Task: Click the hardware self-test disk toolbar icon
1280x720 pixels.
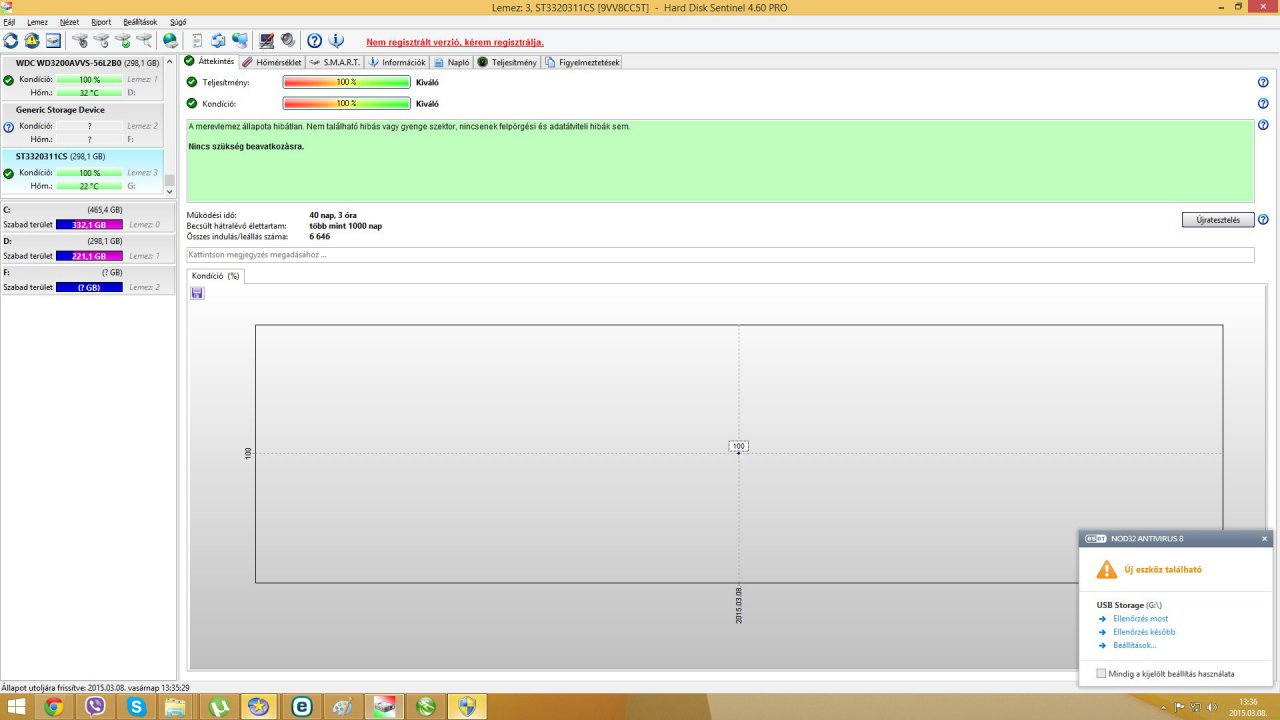Action: (x=80, y=41)
